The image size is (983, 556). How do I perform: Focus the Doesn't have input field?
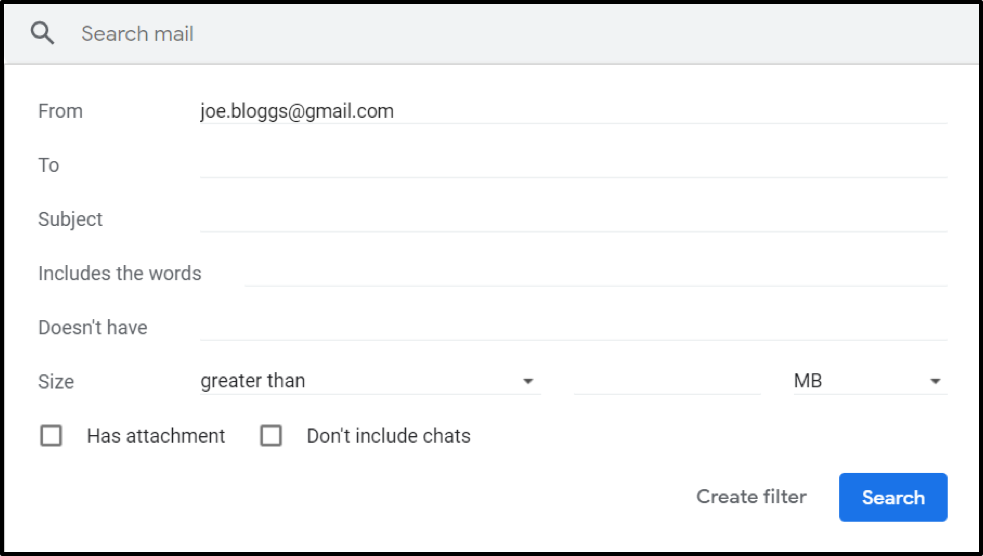[x=572, y=327]
